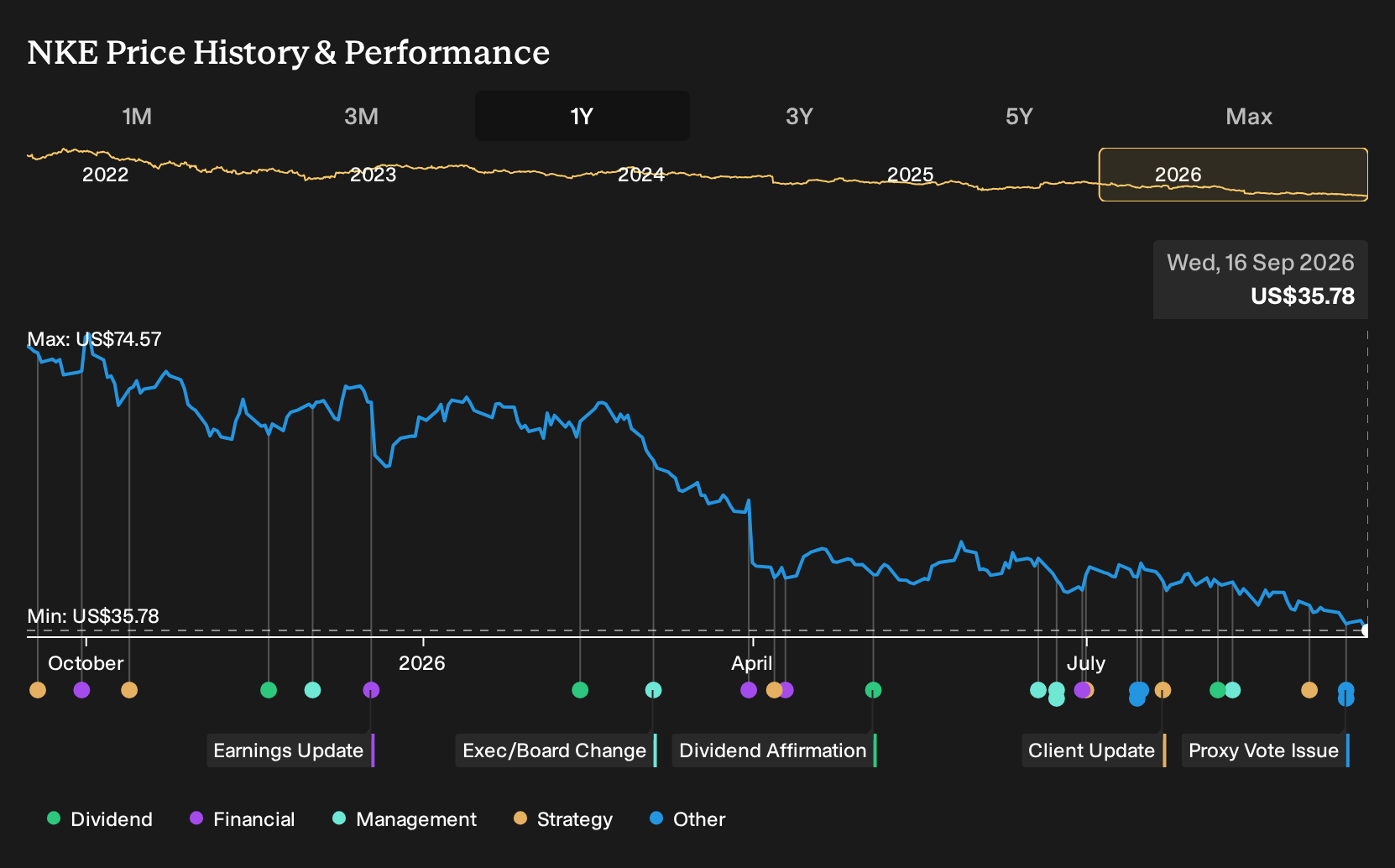The width and height of the screenshot is (1395, 868).
Task: Click the Wed, 16 Sep 2026 tooltip date
Action: [x=1261, y=263]
